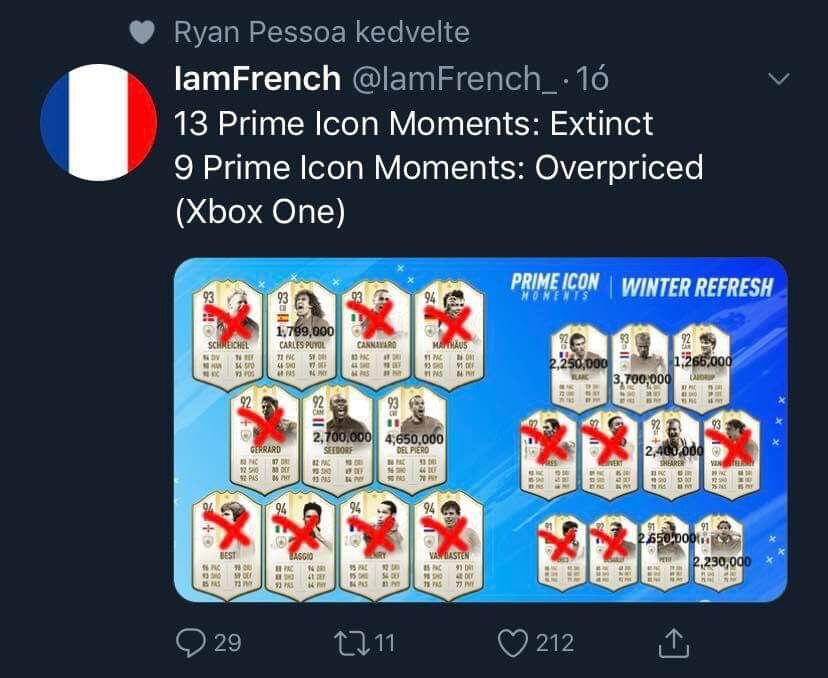Screen dimensions: 828x678
Task: Open the reply speech bubble icon
Action: pos(188,641)
